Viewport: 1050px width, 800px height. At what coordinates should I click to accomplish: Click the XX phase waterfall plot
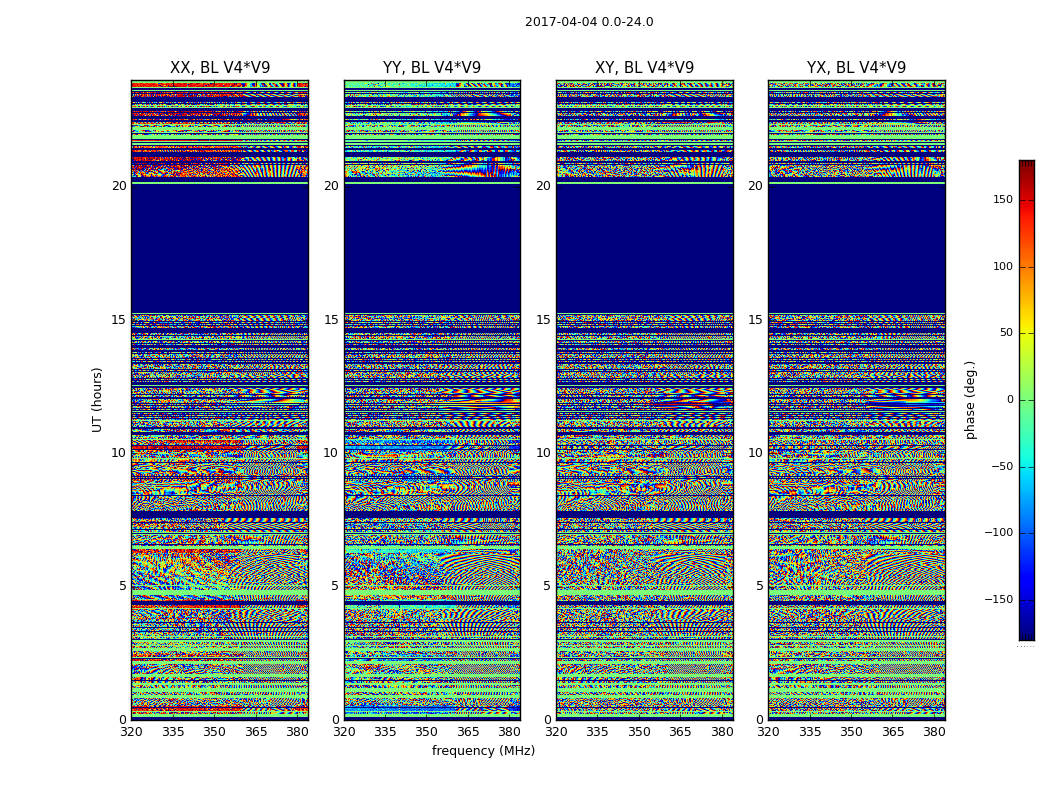[220, 400]
